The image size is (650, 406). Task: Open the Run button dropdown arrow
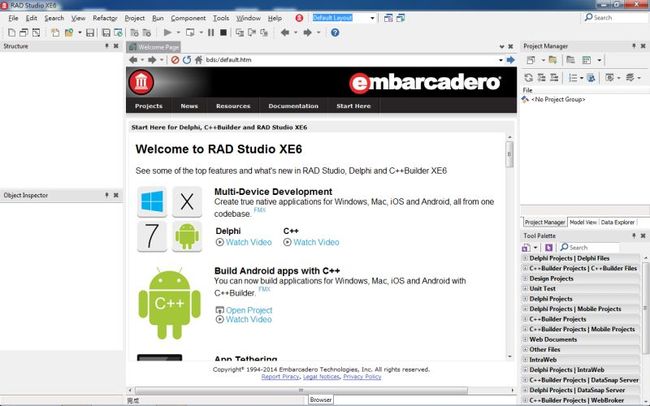178,32
